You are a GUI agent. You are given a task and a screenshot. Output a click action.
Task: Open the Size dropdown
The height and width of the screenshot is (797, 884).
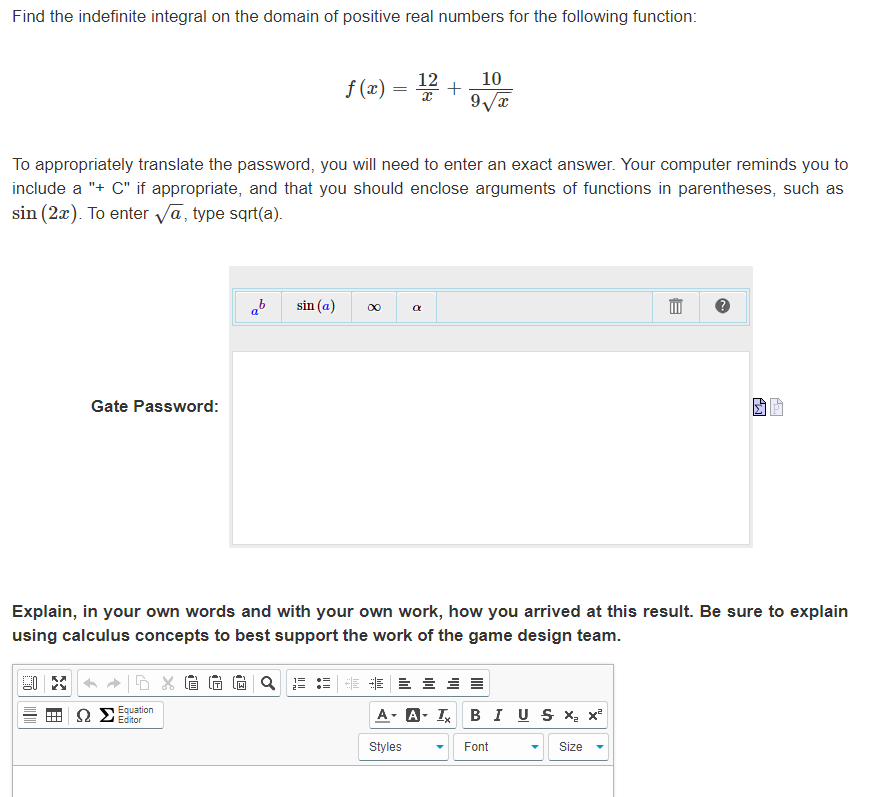click(x=578, y=746)
